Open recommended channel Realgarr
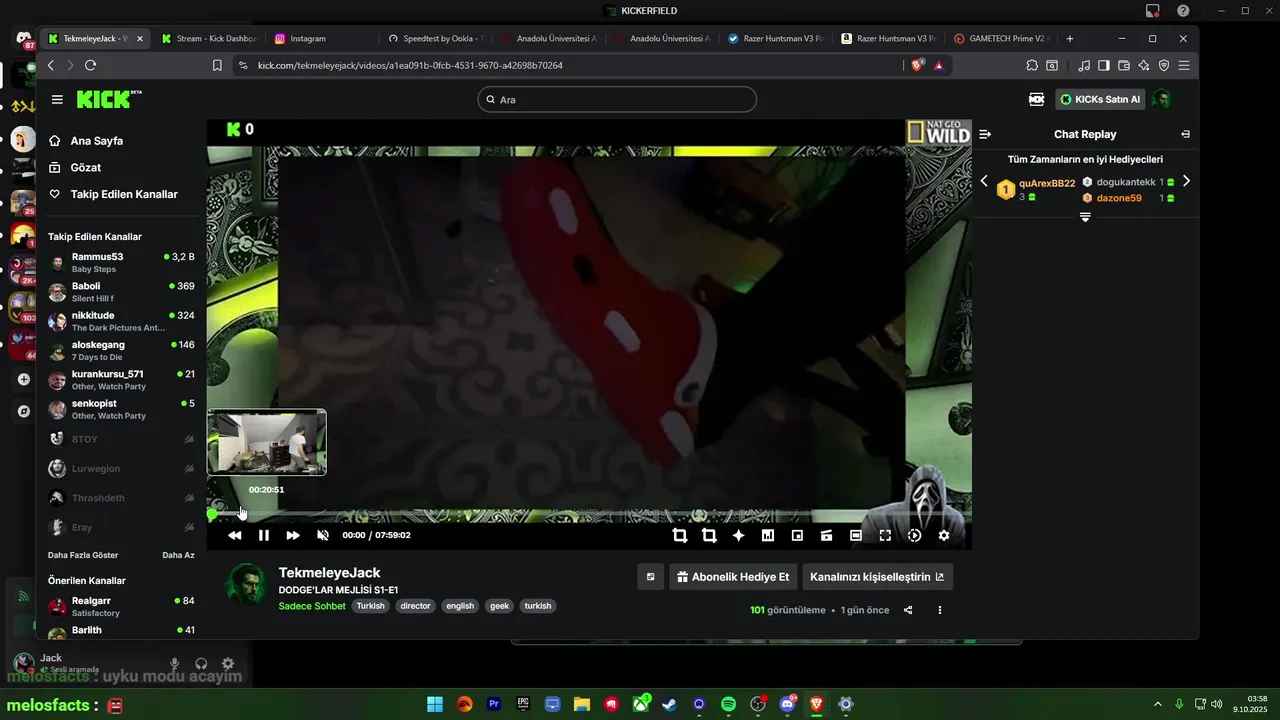The height and width of the screenshot is (720, 1280). tap(122, 606)
